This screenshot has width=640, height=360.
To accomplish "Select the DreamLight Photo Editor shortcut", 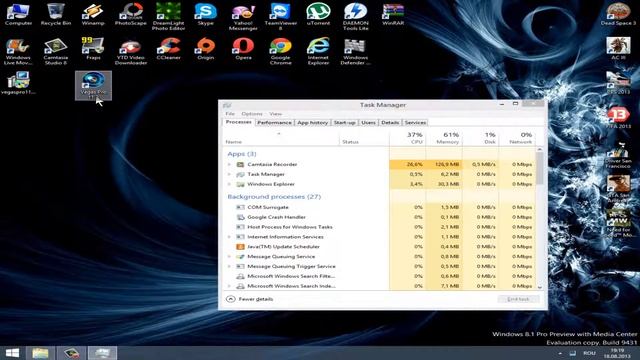I will click(168, 17).
